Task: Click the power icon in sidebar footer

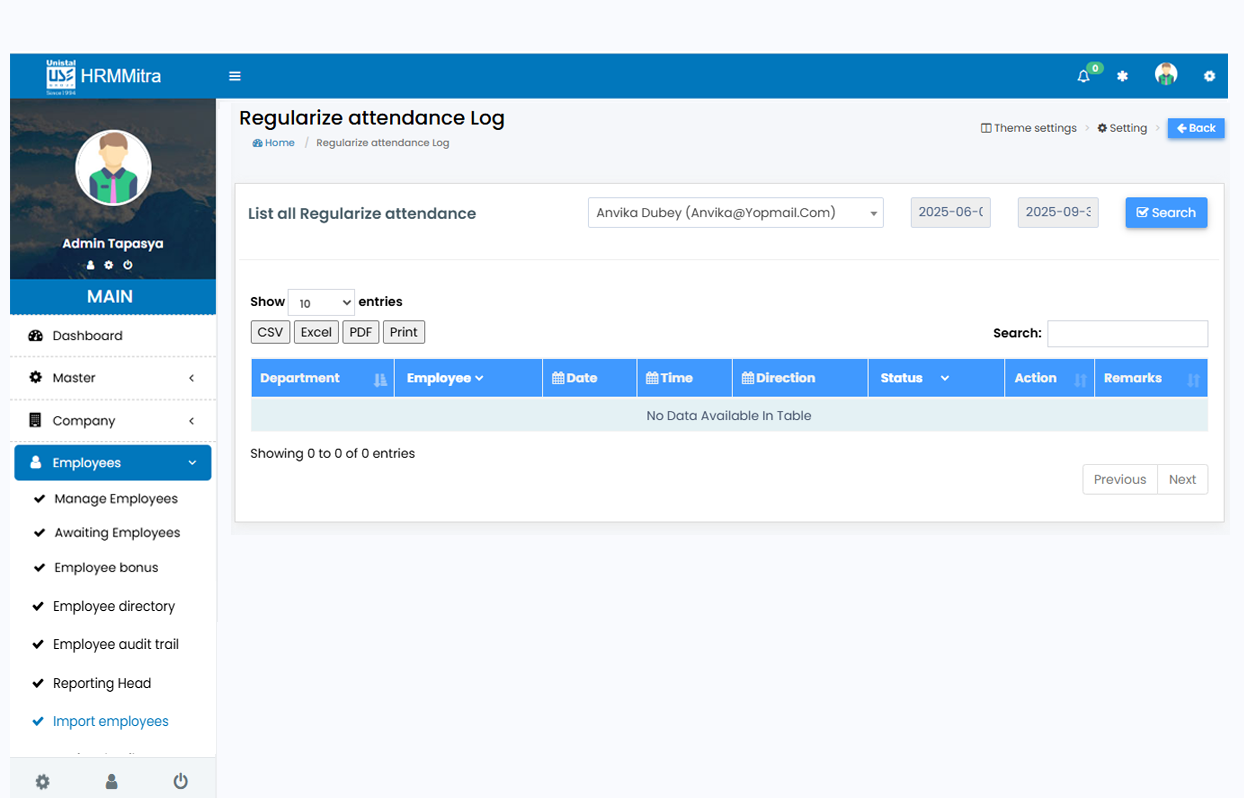Action: 180,782
